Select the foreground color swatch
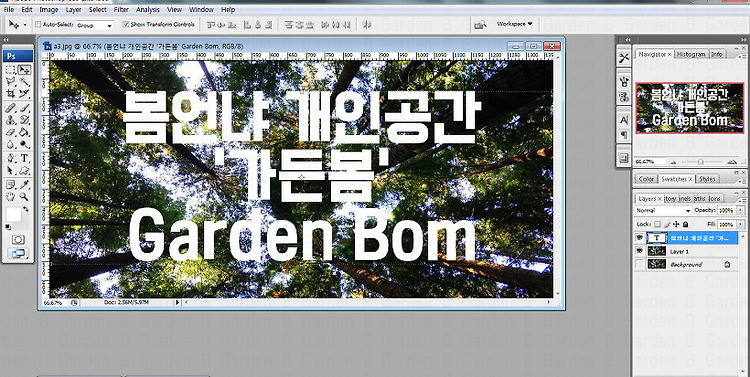750x377 pixels. pos(13,215)
